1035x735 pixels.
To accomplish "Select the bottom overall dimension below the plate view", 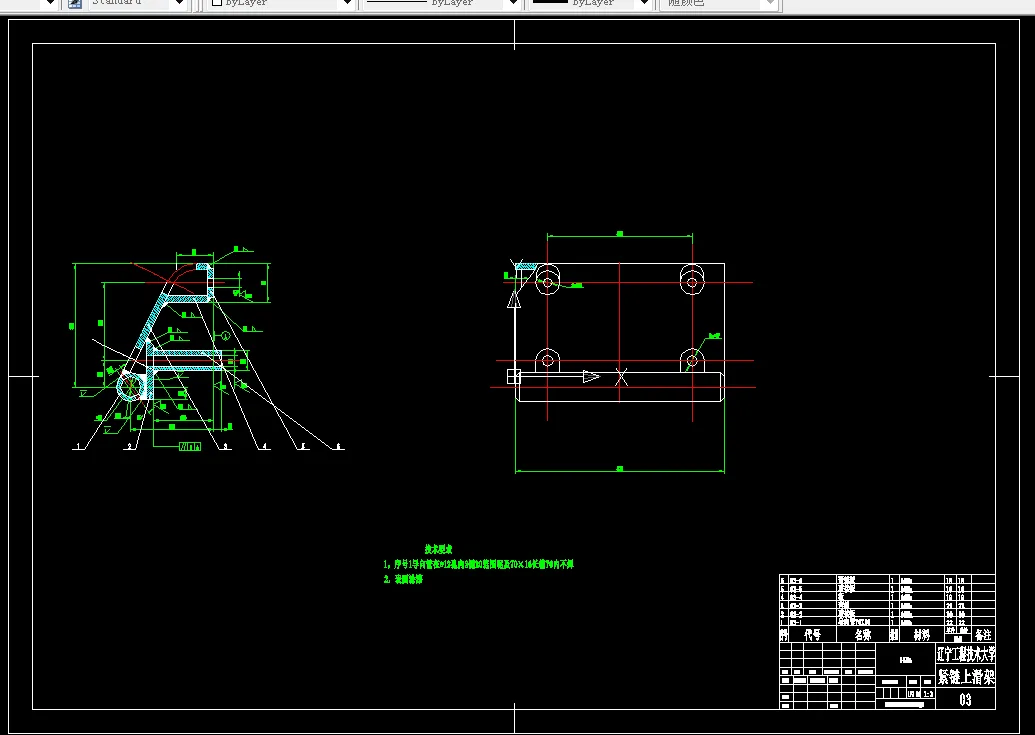I will (620, 470).
